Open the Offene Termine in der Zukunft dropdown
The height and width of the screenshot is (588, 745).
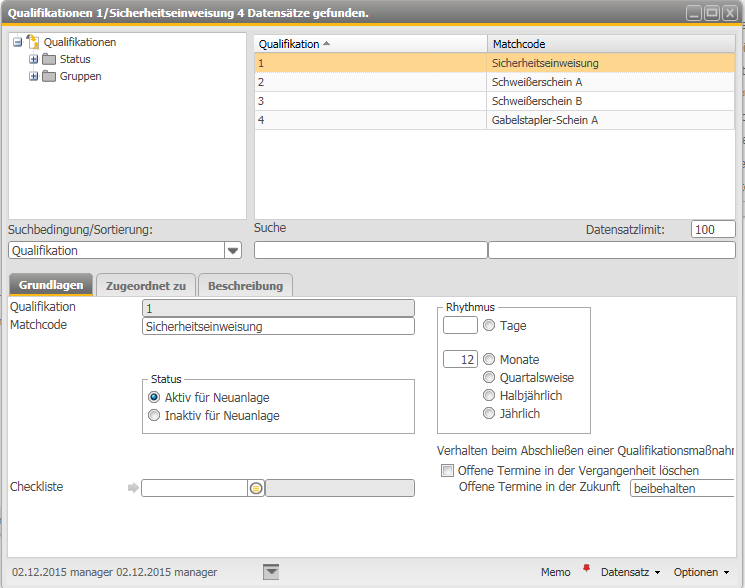pos(682,488)
